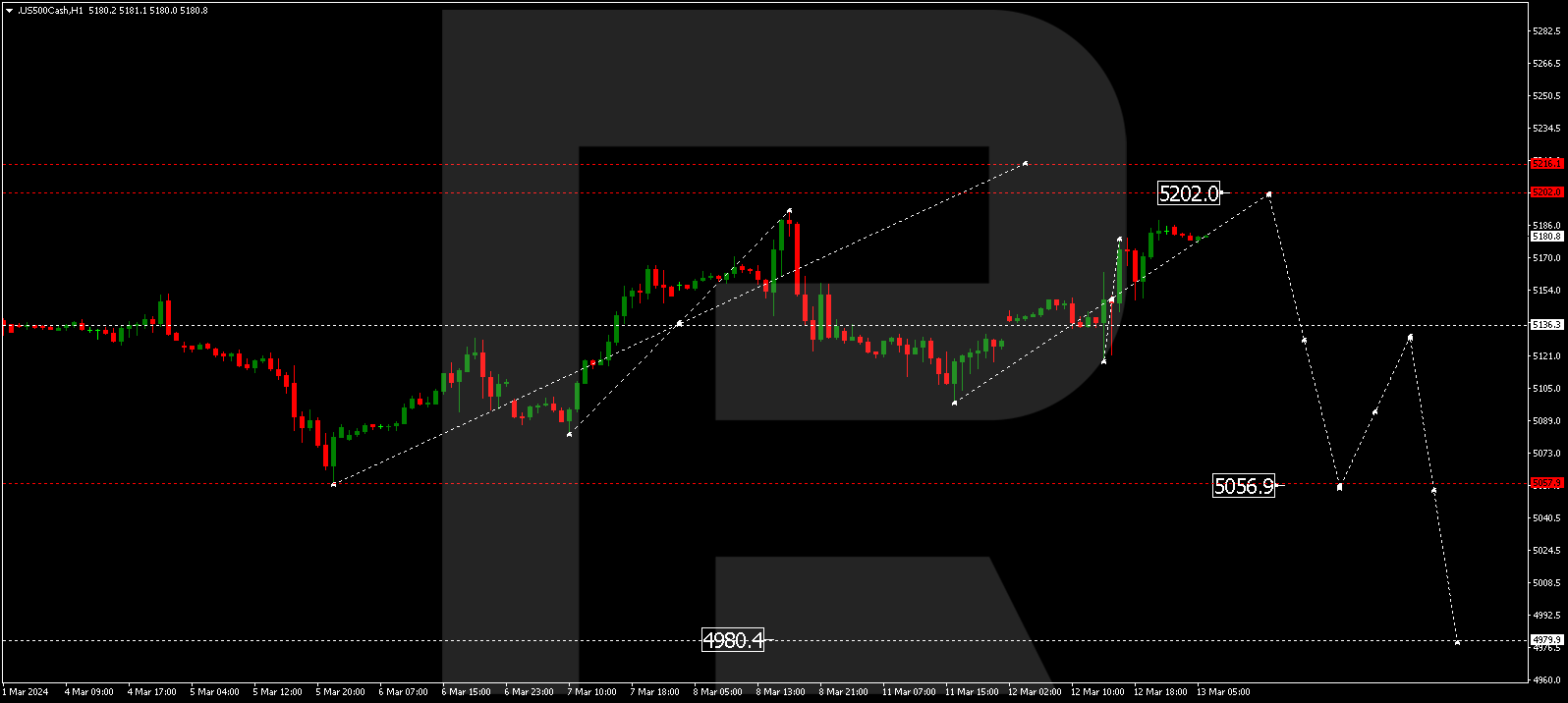Click the red 5202.0 tag on price axis
Screen dimensions: 1568x703
click(1545, 192)
